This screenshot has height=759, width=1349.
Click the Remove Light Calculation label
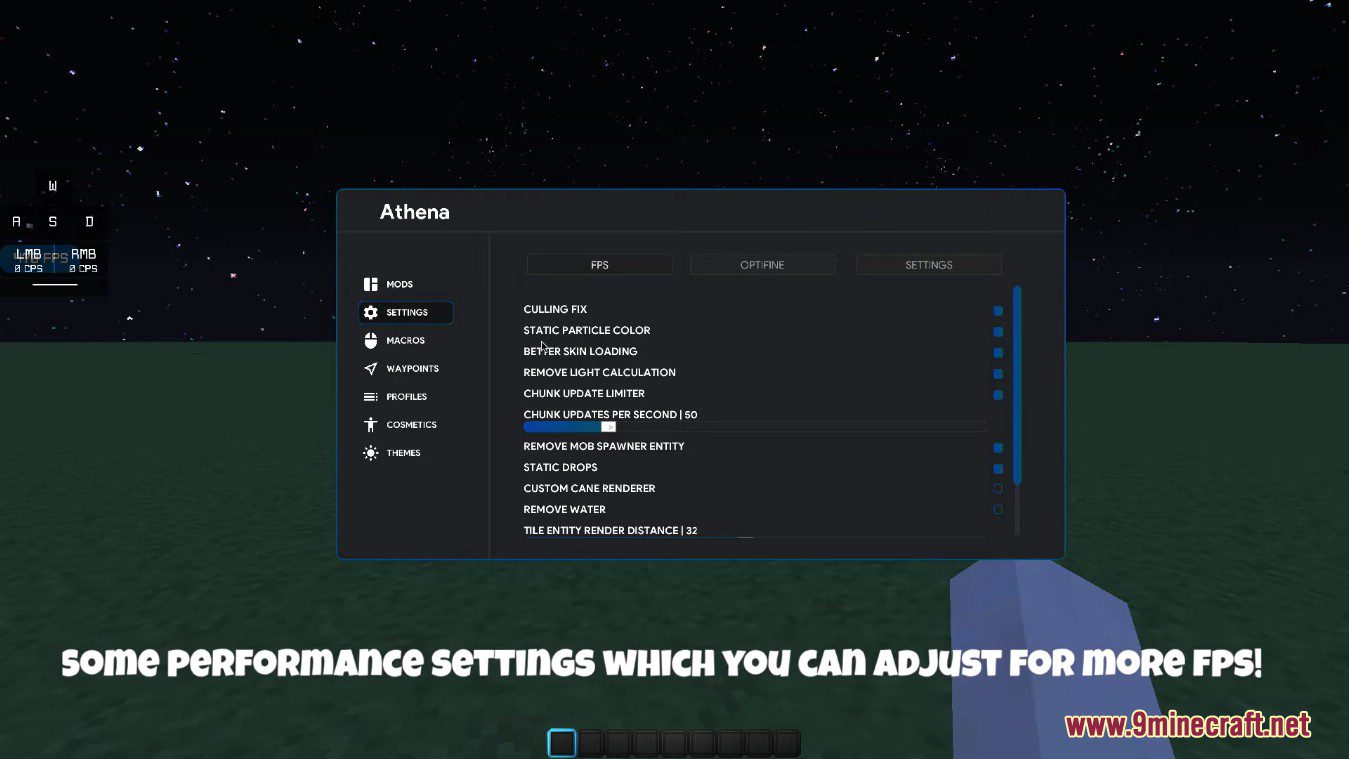(600, 373)
